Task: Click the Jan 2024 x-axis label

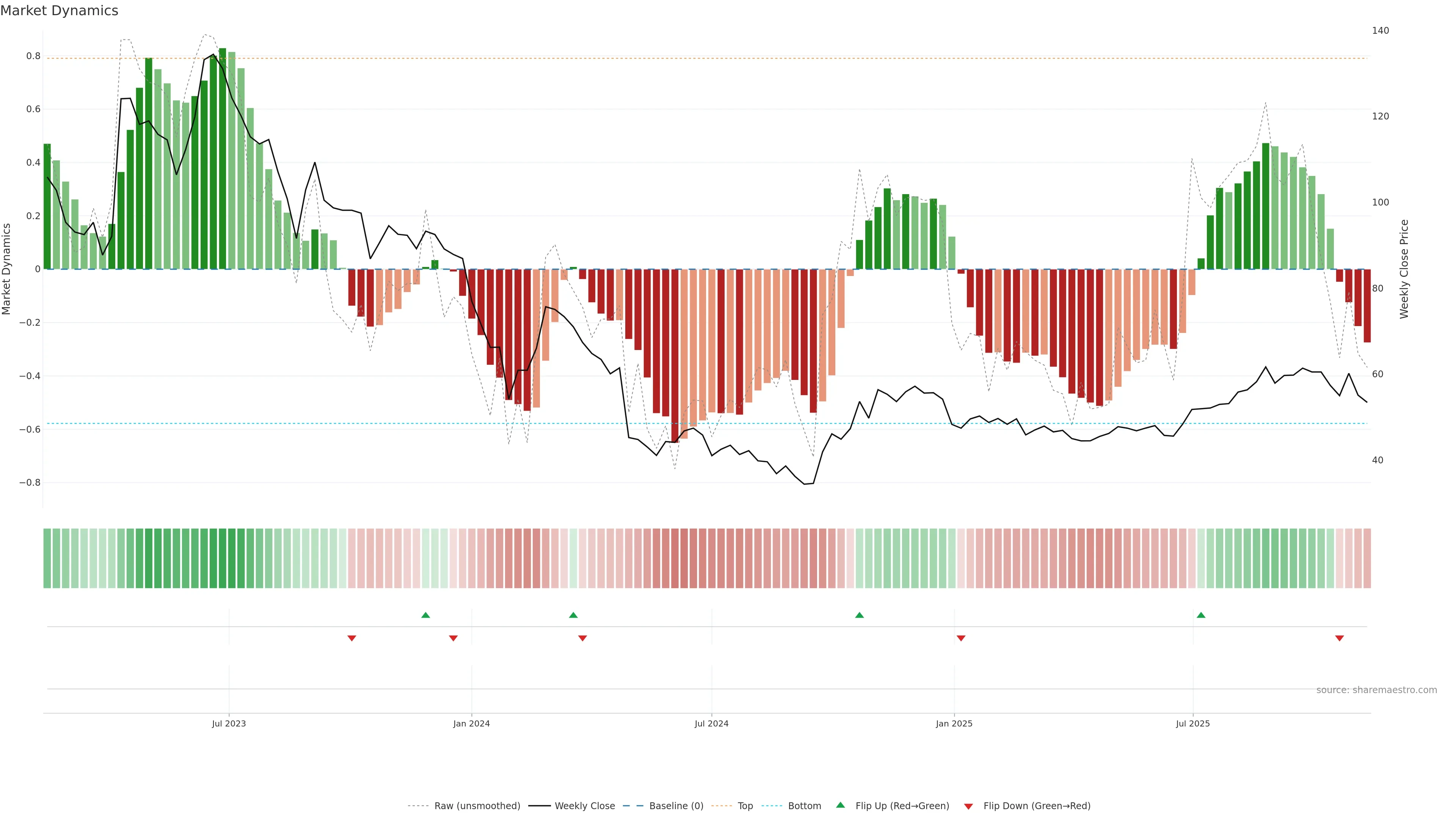Action: coord(471,723)
